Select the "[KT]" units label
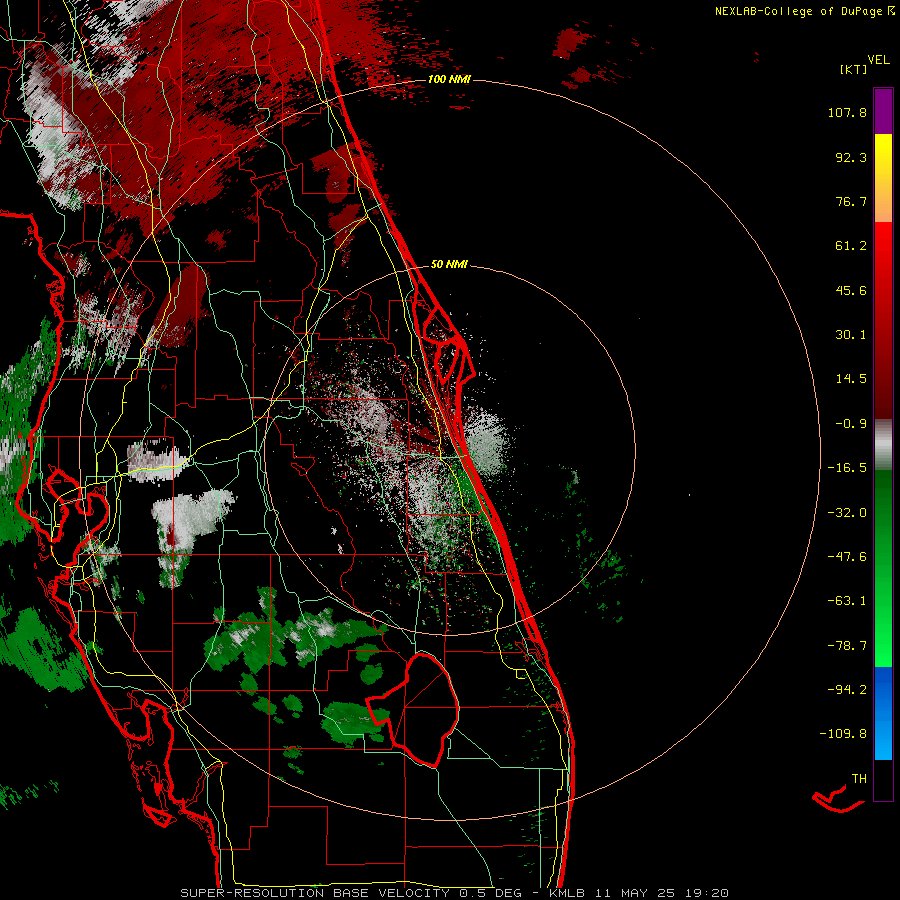 coord(854,69)
